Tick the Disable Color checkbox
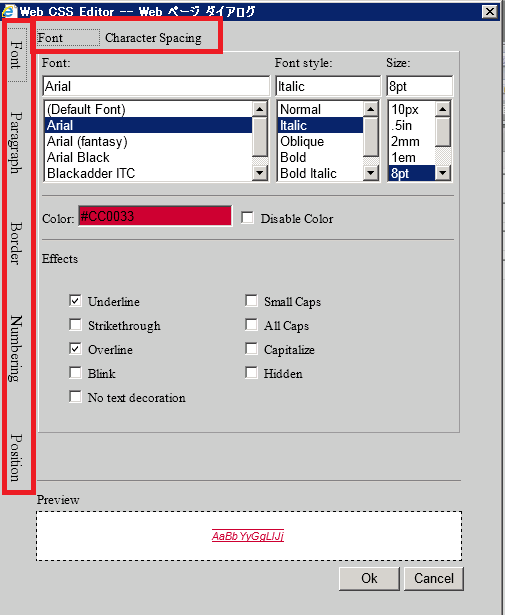This screenshot has height=615, width=505. 247,218
